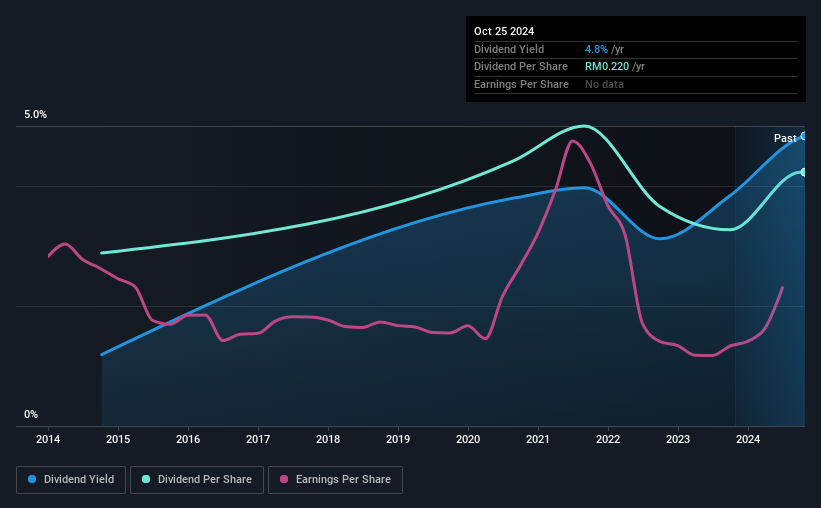This screenshot has width=821, height=508.
Task: Click the blue Dividend Yield legend dot
Action: tap(32, 479)
